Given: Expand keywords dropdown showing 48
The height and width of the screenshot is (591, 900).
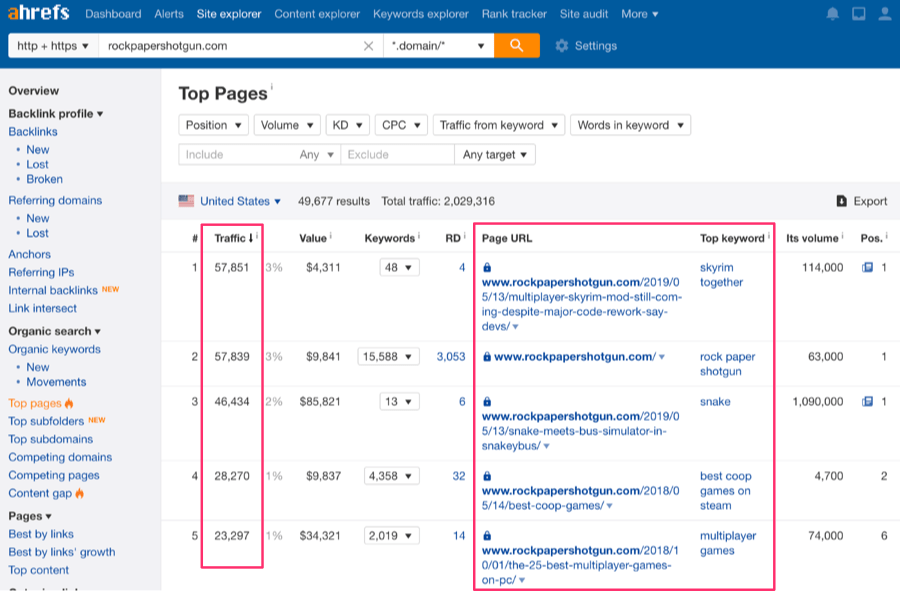Looking at the screenshot, I should click(x=399, y=267).
